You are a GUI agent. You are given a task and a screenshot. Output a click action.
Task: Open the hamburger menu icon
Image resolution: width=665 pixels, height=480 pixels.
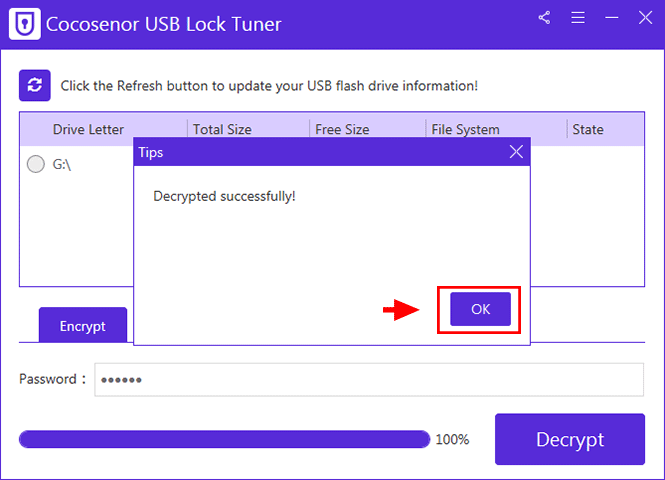coord(578,18)
